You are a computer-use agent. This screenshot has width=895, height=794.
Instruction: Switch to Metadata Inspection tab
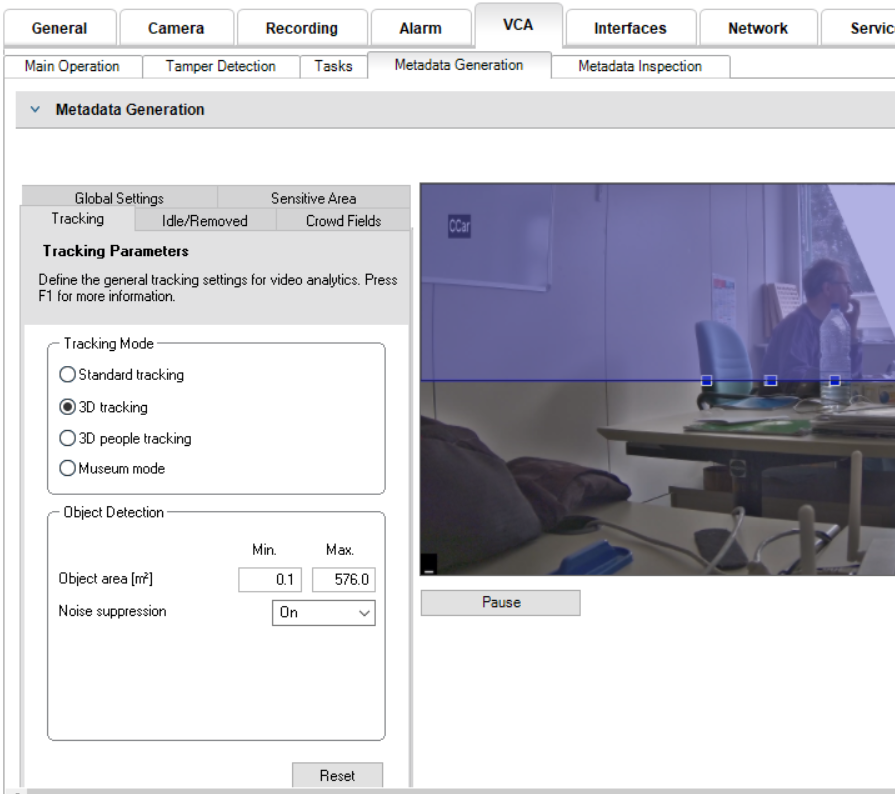pos(640,67)
